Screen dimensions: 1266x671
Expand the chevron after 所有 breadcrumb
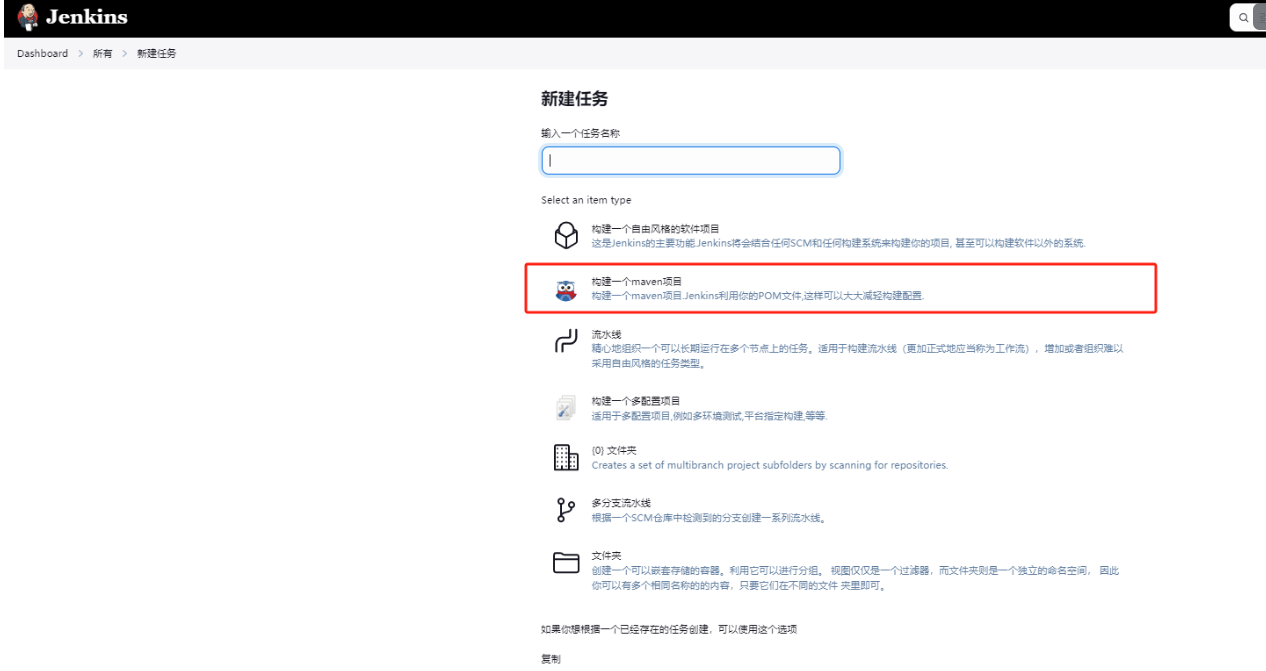click(x=124, y=53)
